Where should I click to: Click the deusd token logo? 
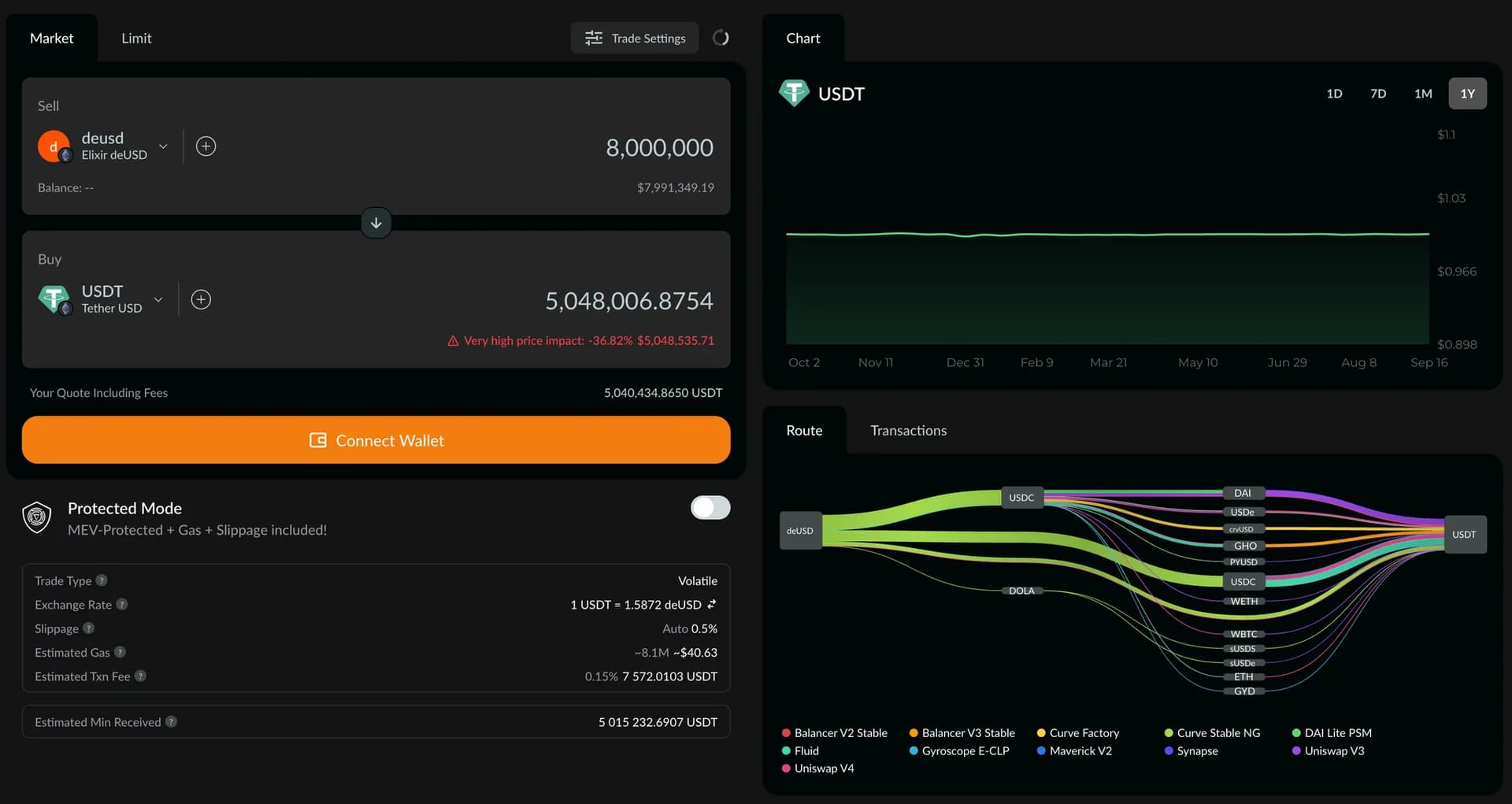[54, 146]
